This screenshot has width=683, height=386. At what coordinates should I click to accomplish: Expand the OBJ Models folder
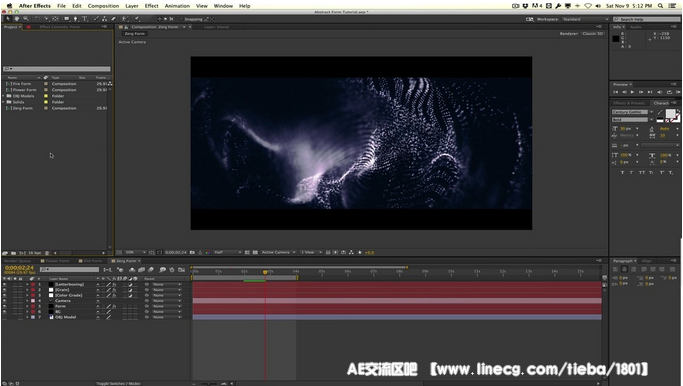4,96
